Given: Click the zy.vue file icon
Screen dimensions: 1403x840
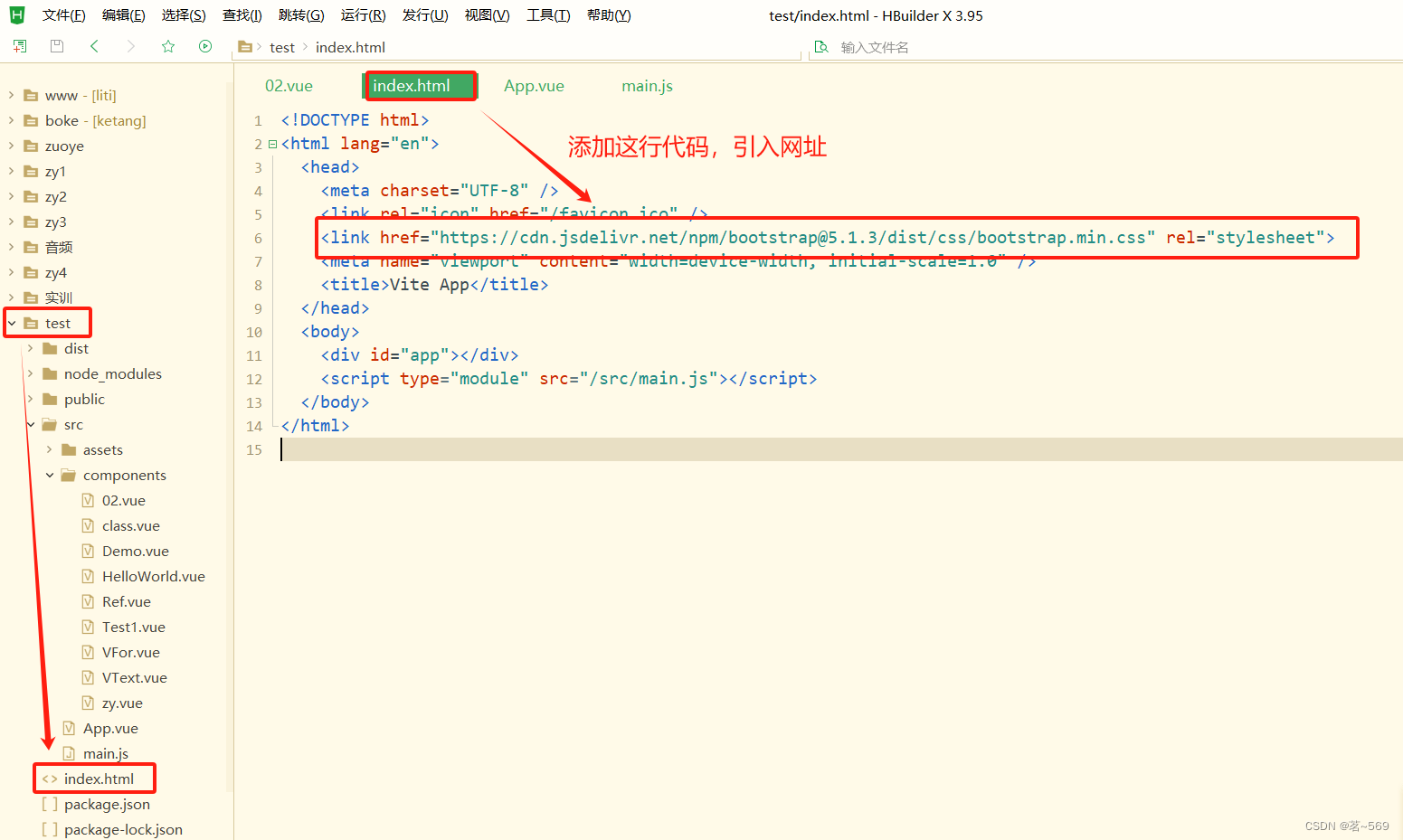Looking at the screenshot, I should point(88,703).
